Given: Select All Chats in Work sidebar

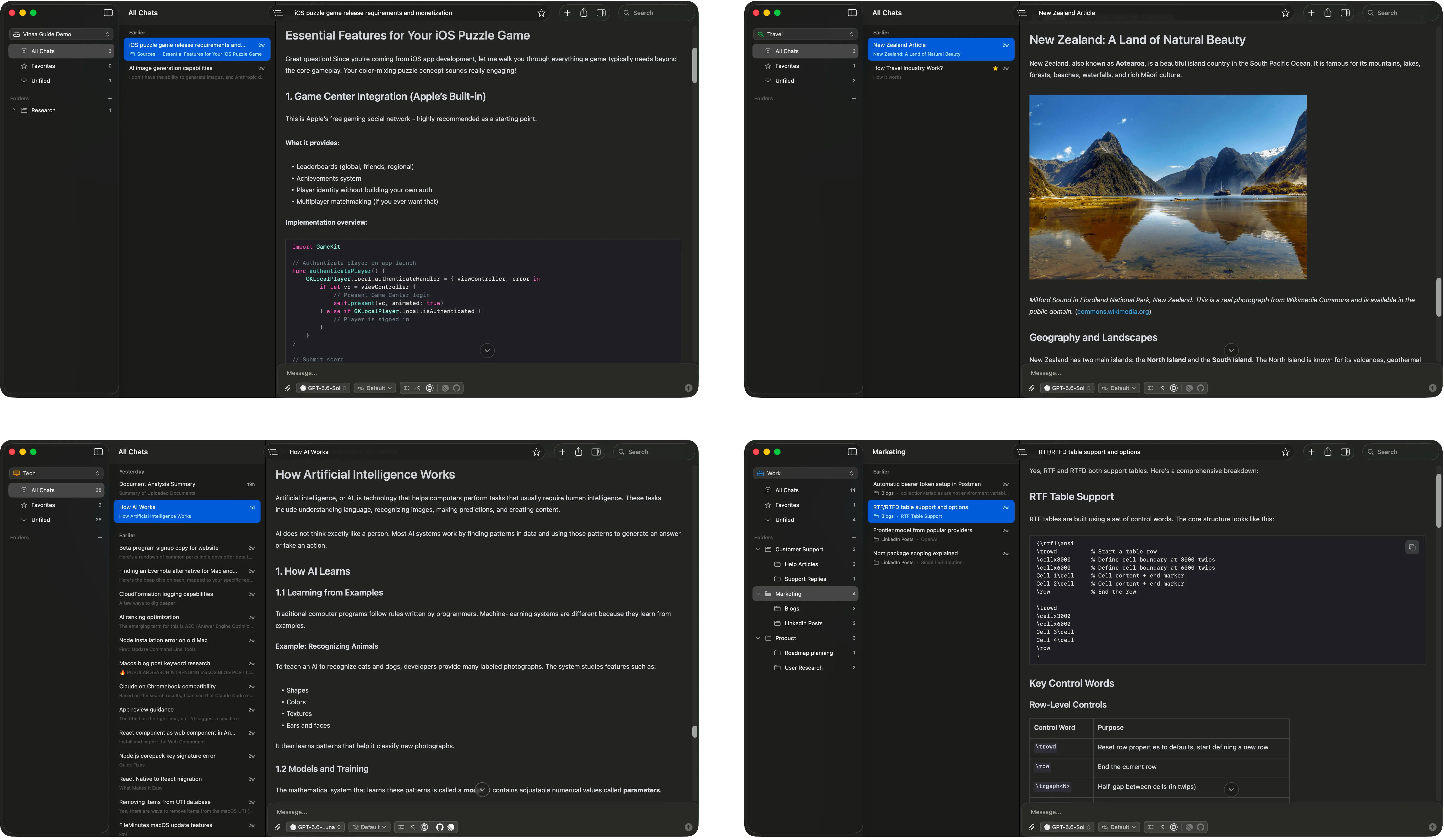Looking at the screenshot, I should [805, 490].
